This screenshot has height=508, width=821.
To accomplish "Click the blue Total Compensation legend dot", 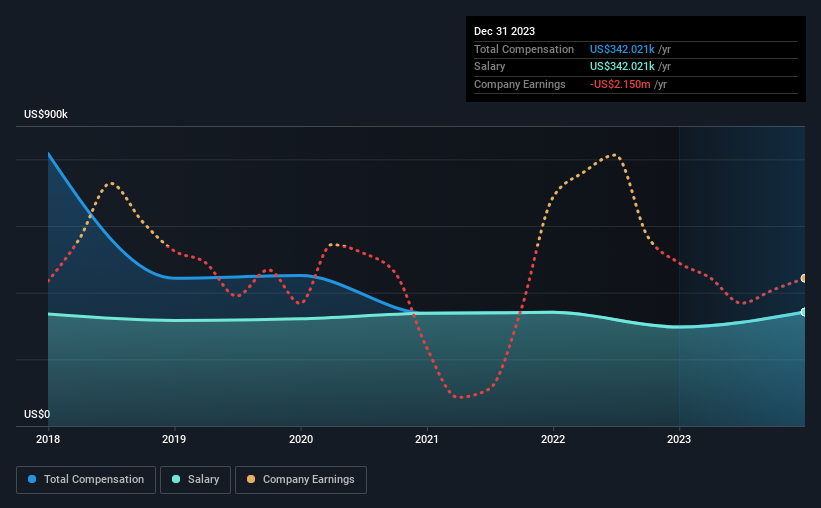I will click(32, 479).
